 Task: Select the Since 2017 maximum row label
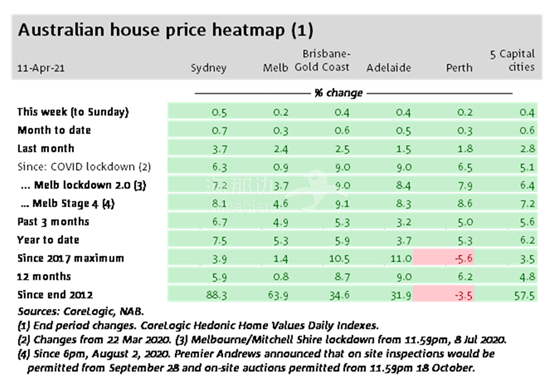point(71,258)
